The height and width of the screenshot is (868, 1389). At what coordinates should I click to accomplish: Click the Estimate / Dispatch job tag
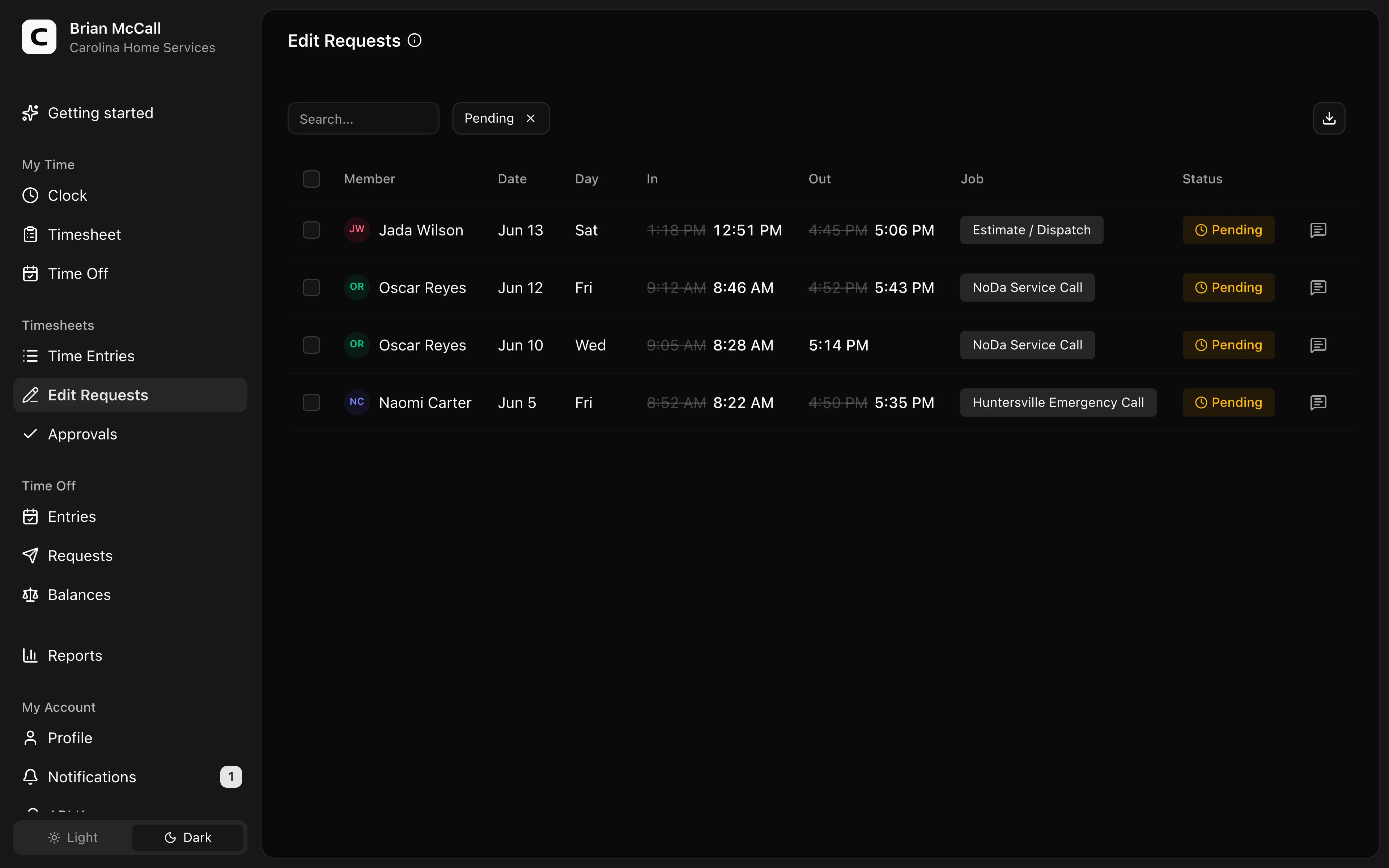(1031, 230)
